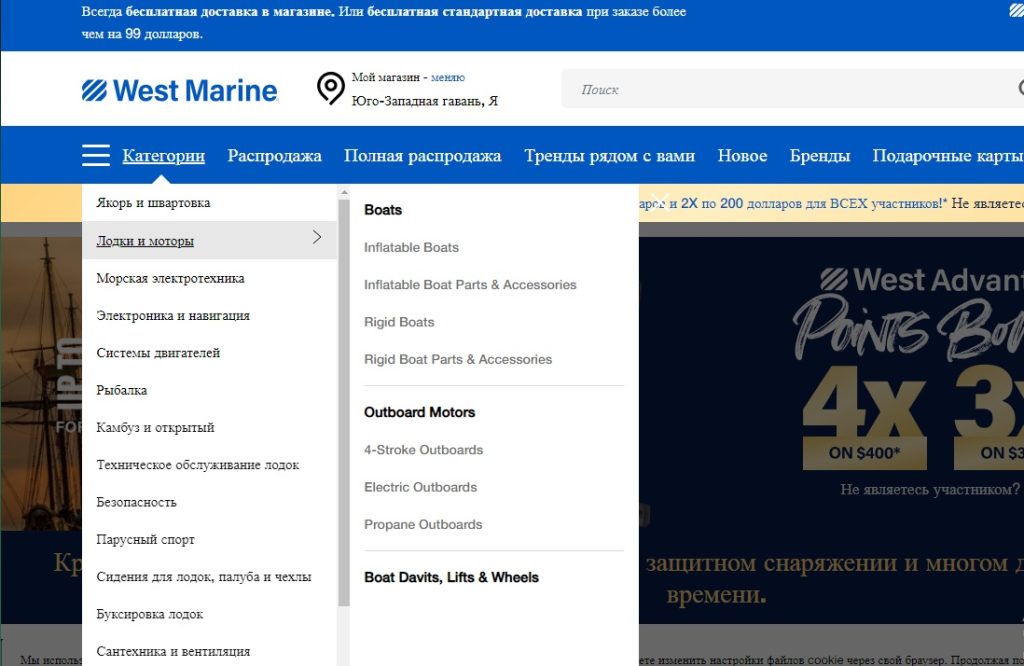This screenshot has width=1024, height=666.
Task: Select Лодки и моторы category
Action: click(x=145, y=241)
